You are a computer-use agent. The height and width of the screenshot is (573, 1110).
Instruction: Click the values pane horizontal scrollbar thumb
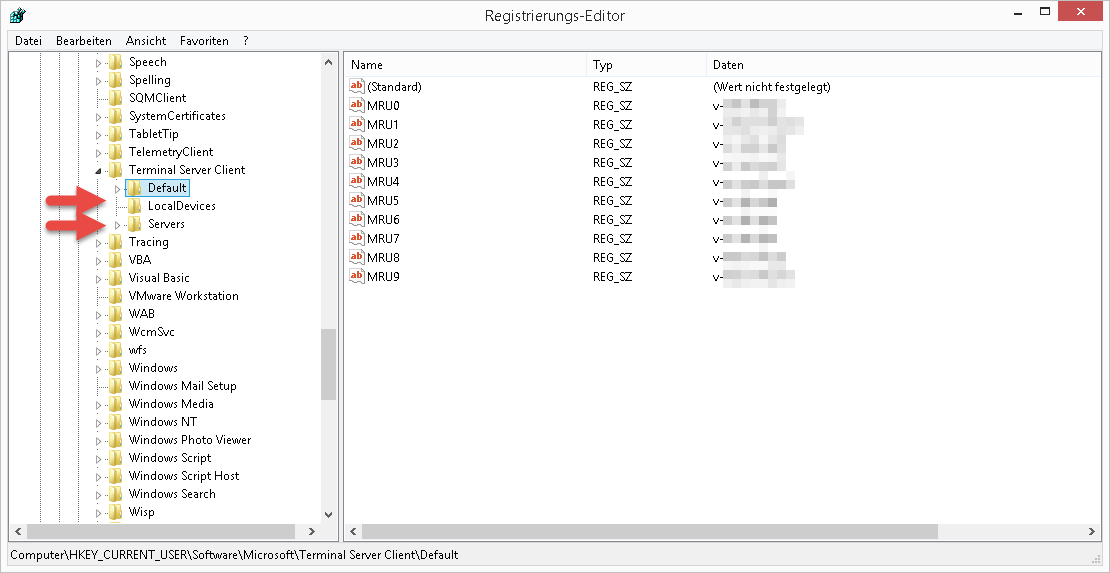point(649,531)
